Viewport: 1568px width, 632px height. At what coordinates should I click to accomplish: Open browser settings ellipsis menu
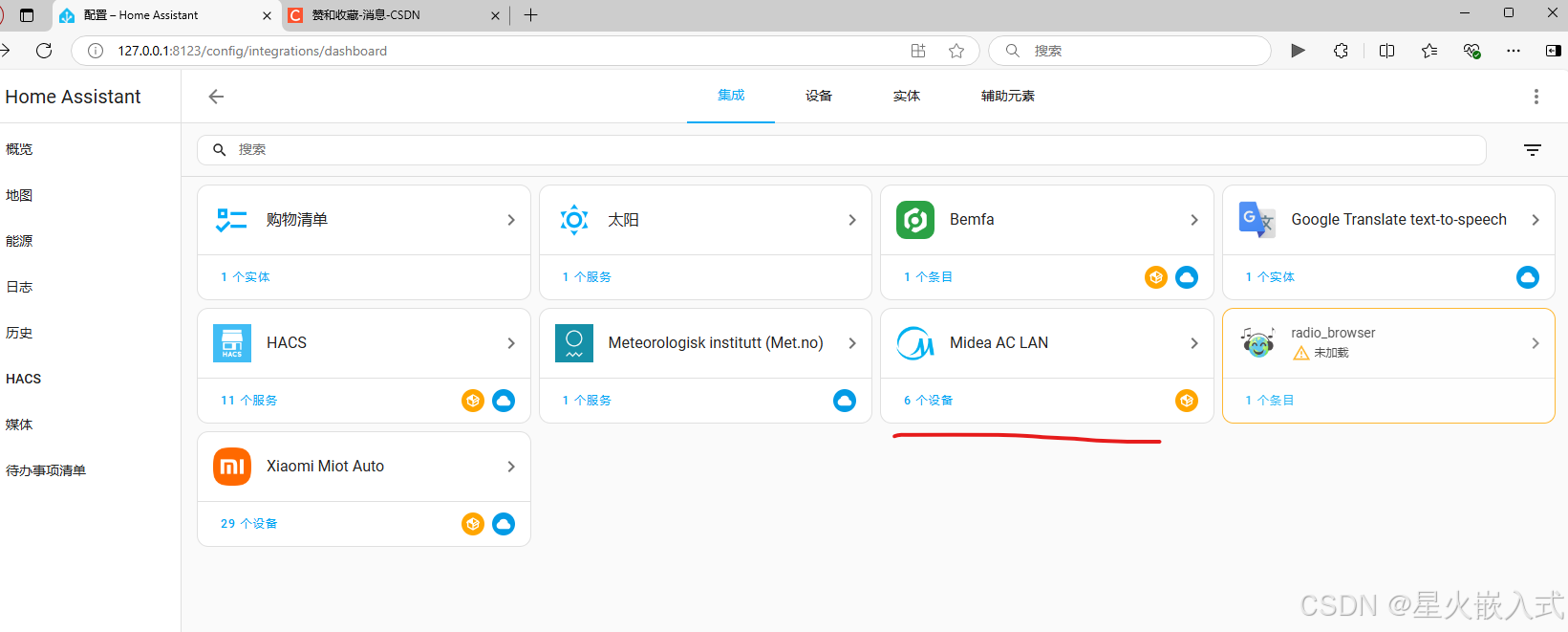(1514, 51)
